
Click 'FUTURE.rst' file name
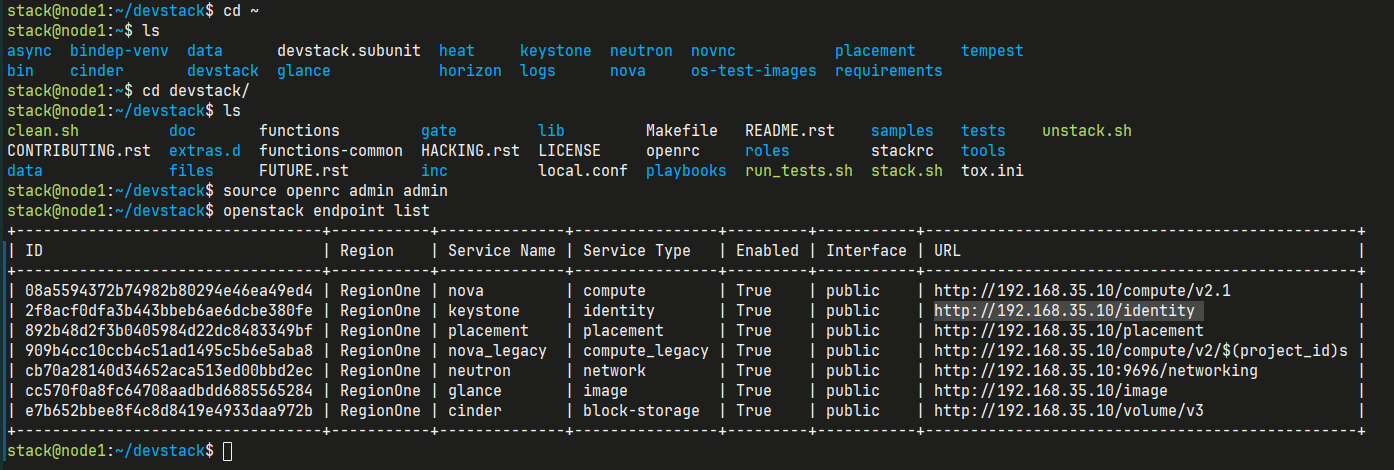304,170
